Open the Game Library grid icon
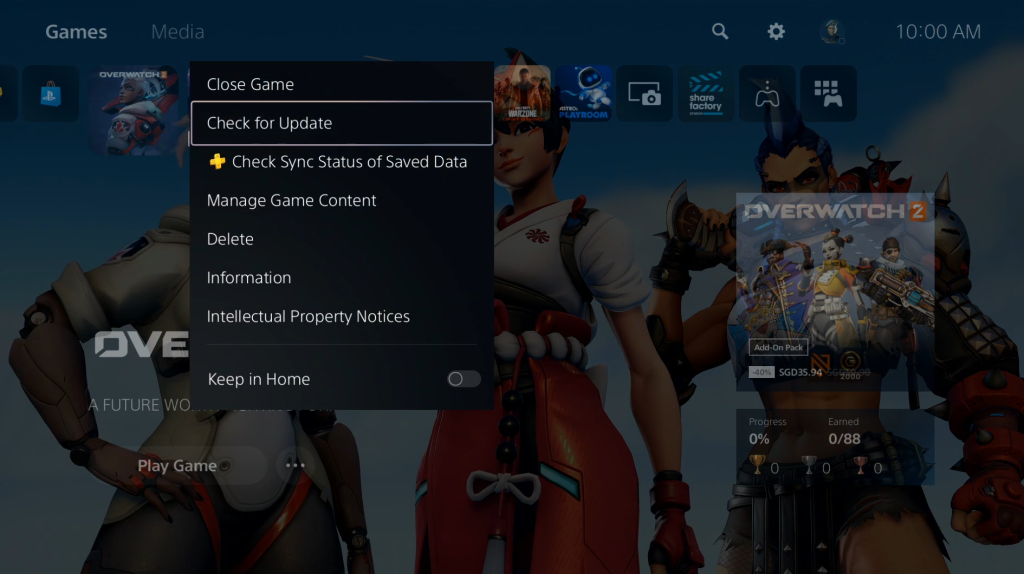This screenshot has height=574, width=1024. (828, 93)
